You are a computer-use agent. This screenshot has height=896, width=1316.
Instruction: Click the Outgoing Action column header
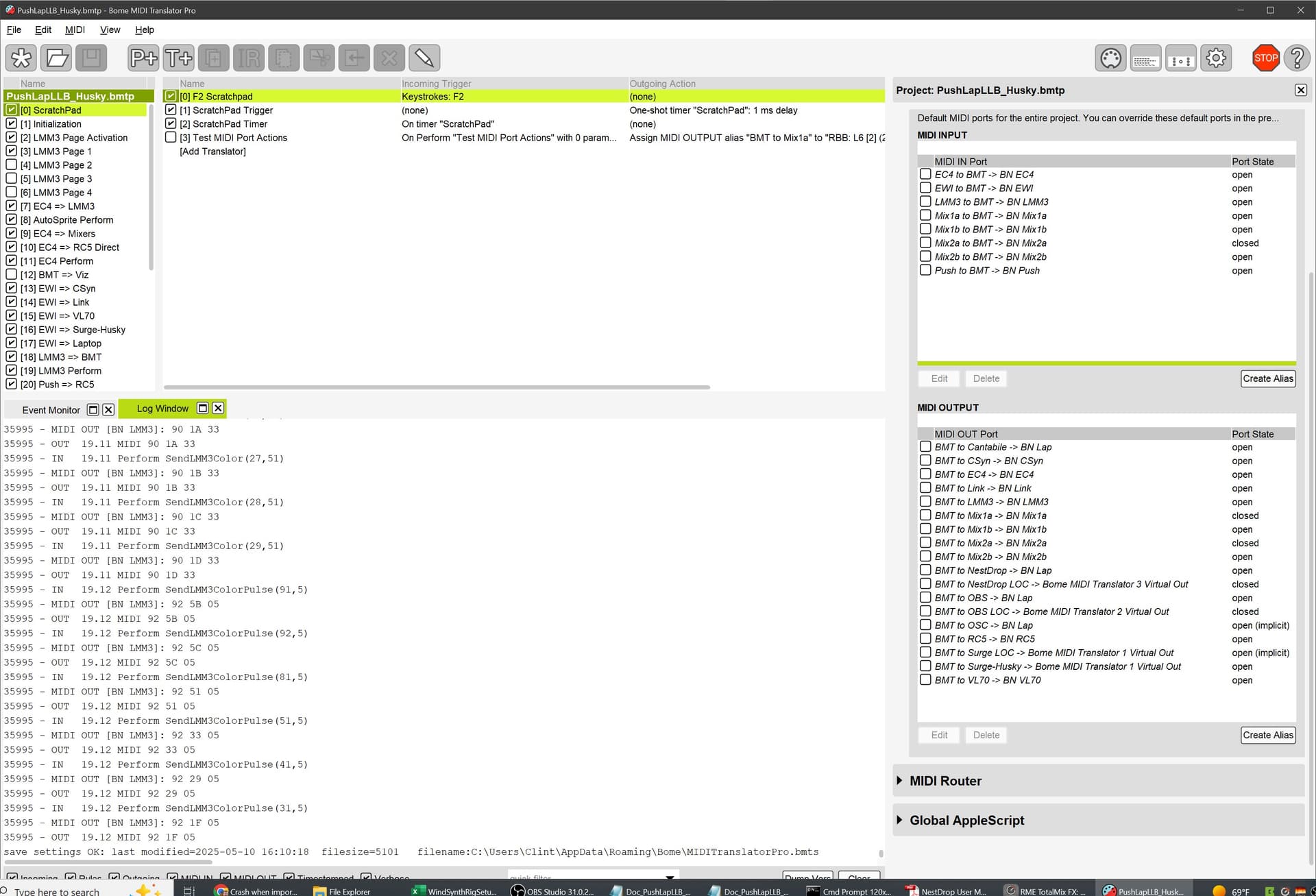tap(757, 84)
